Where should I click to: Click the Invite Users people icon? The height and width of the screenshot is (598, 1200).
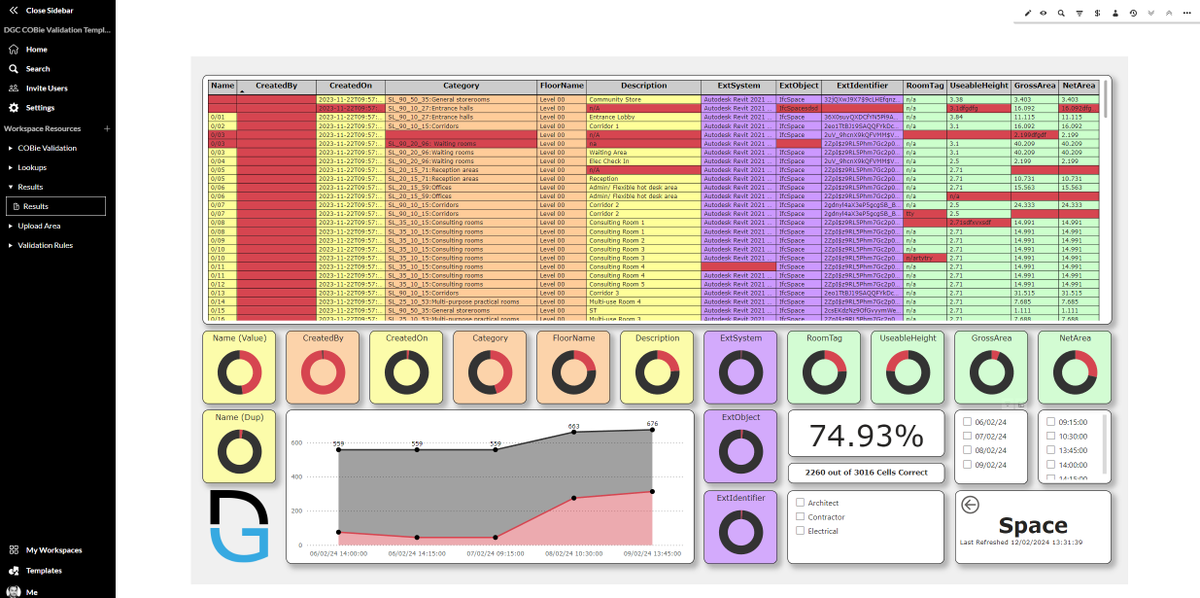tap(13, 88)
